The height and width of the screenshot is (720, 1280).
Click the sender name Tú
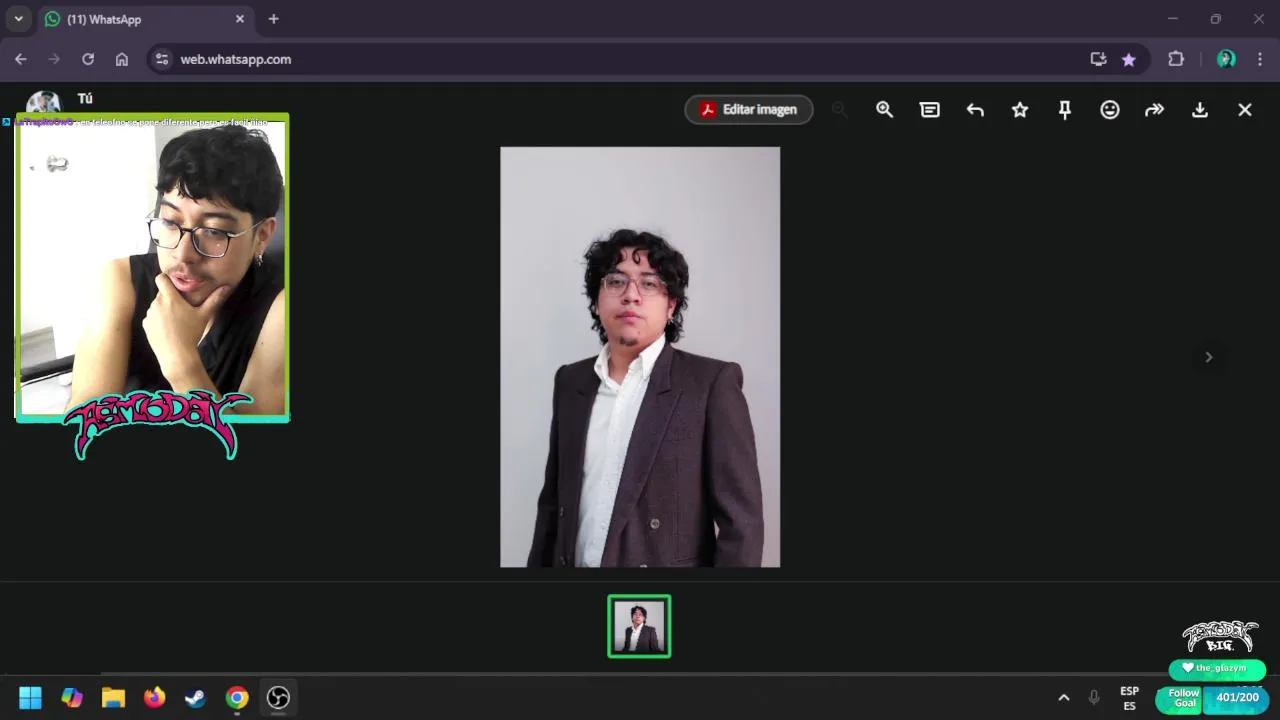point(85,98)
